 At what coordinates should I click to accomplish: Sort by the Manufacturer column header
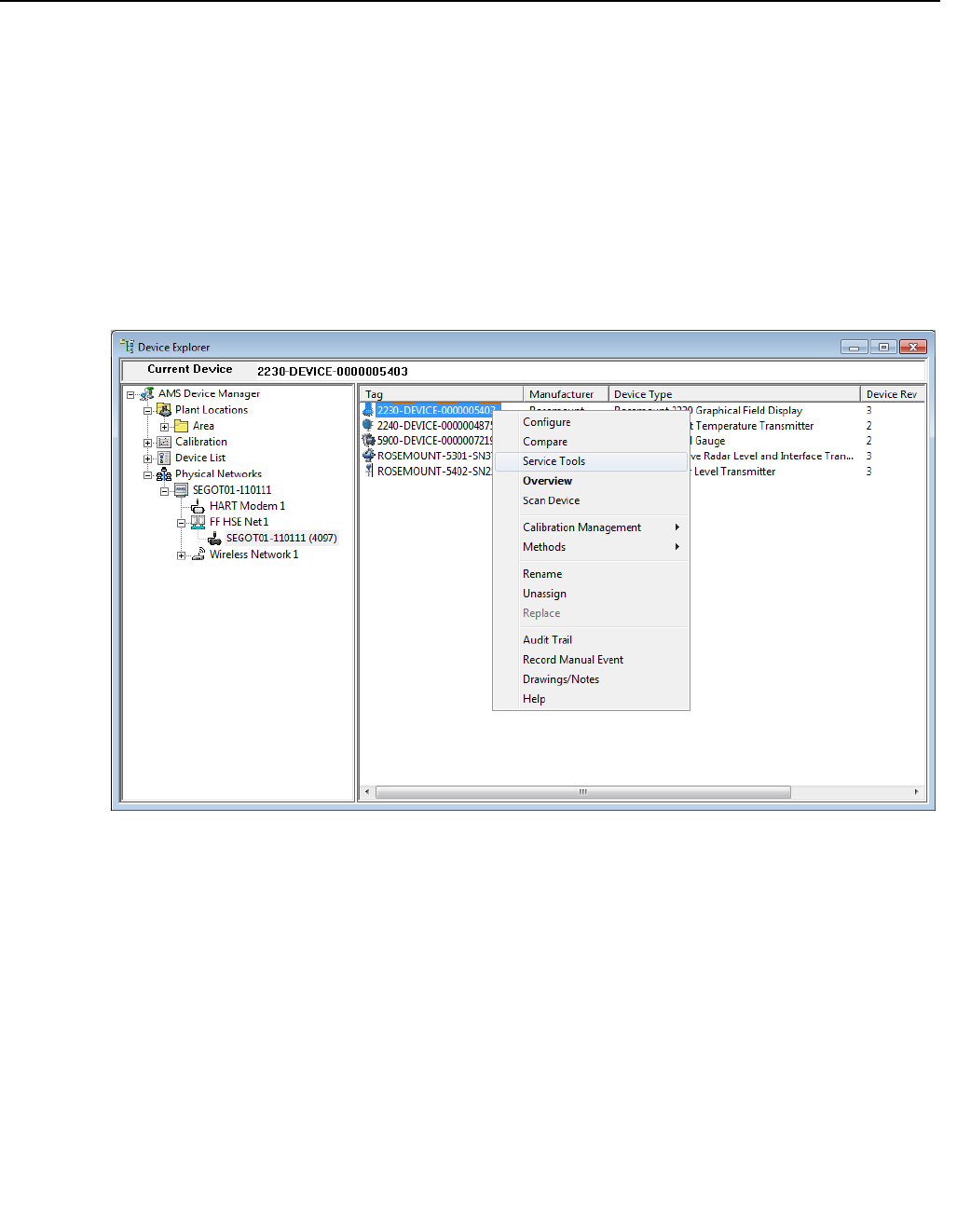pos(566,394)
